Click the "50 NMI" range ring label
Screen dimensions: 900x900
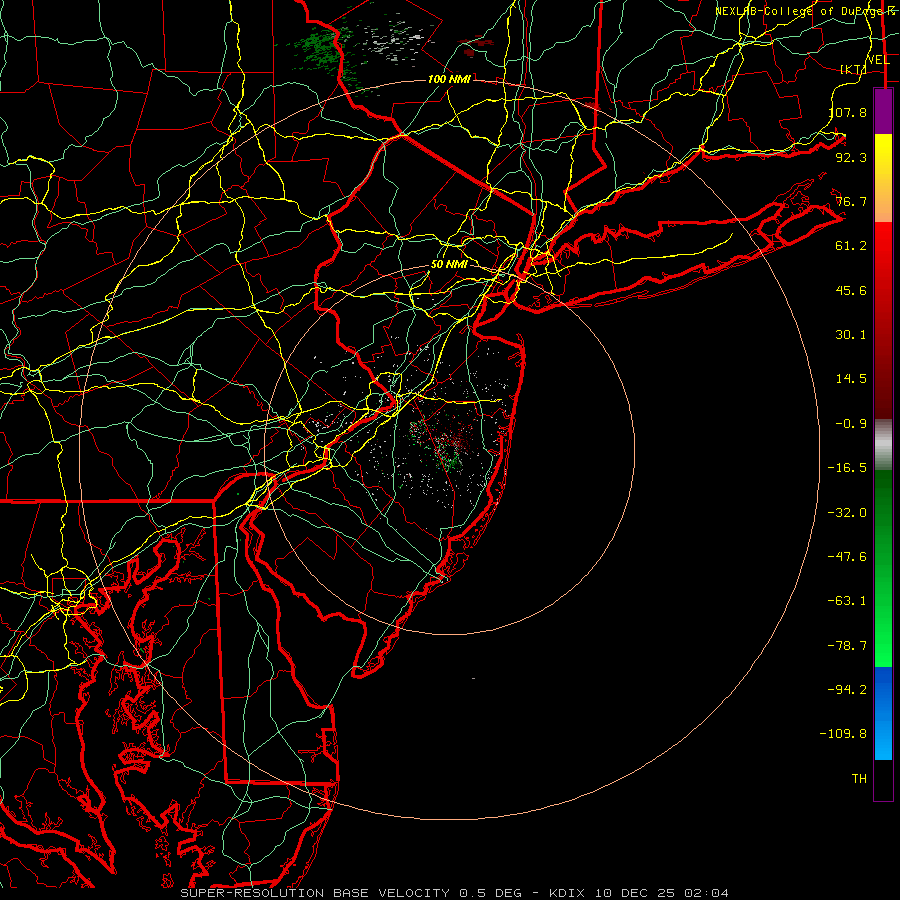pos(449,264)
